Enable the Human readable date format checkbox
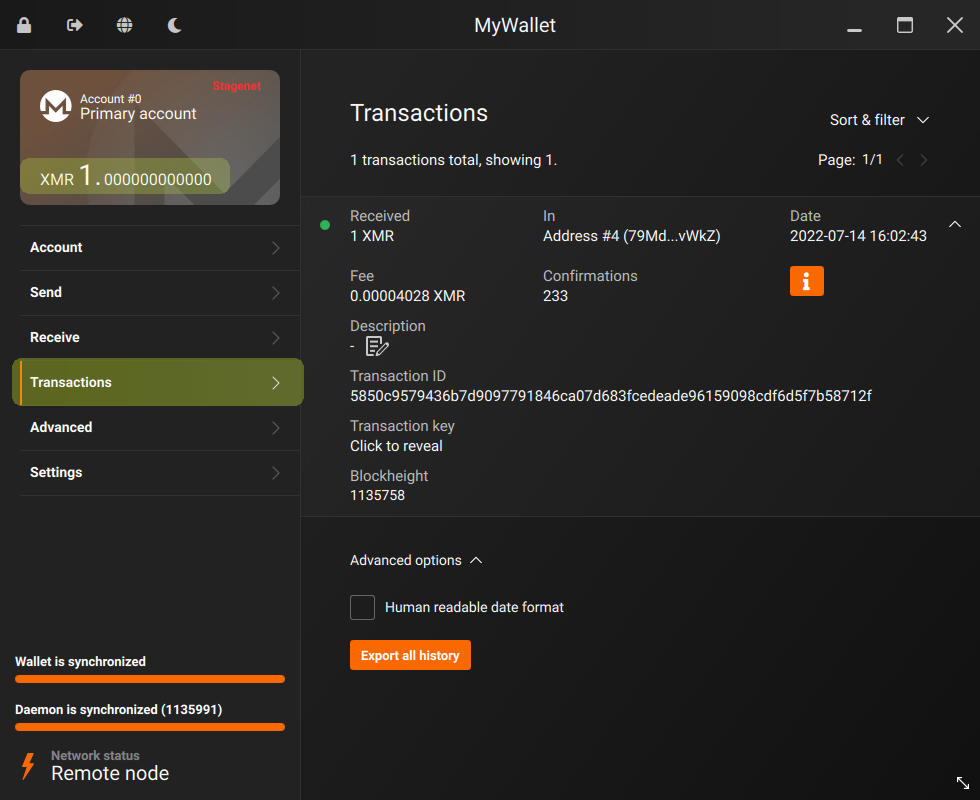 pyautogui.click(x=362, y=607)
